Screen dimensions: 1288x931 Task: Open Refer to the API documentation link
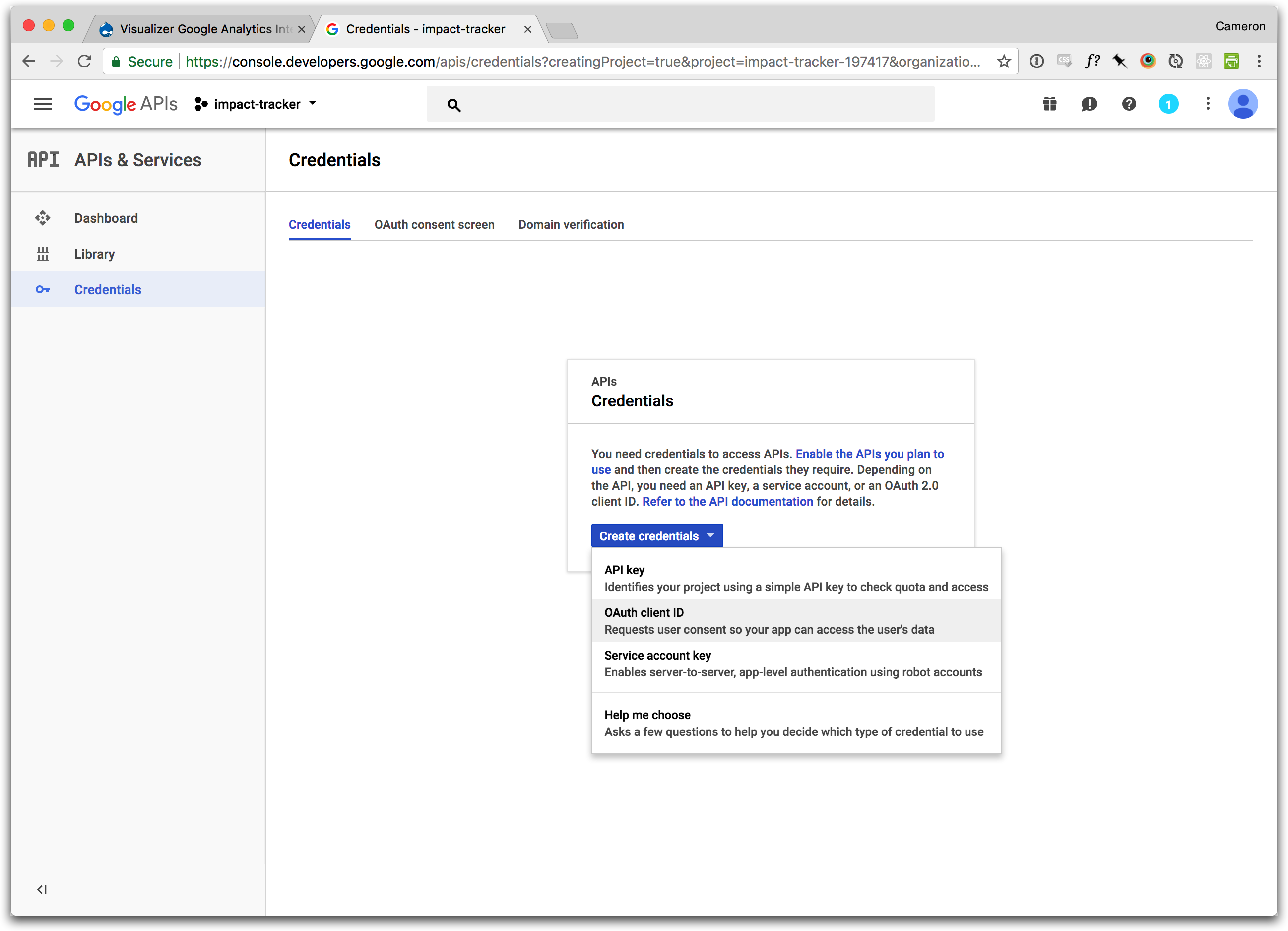pyautogui.click(x=727, y=502)
